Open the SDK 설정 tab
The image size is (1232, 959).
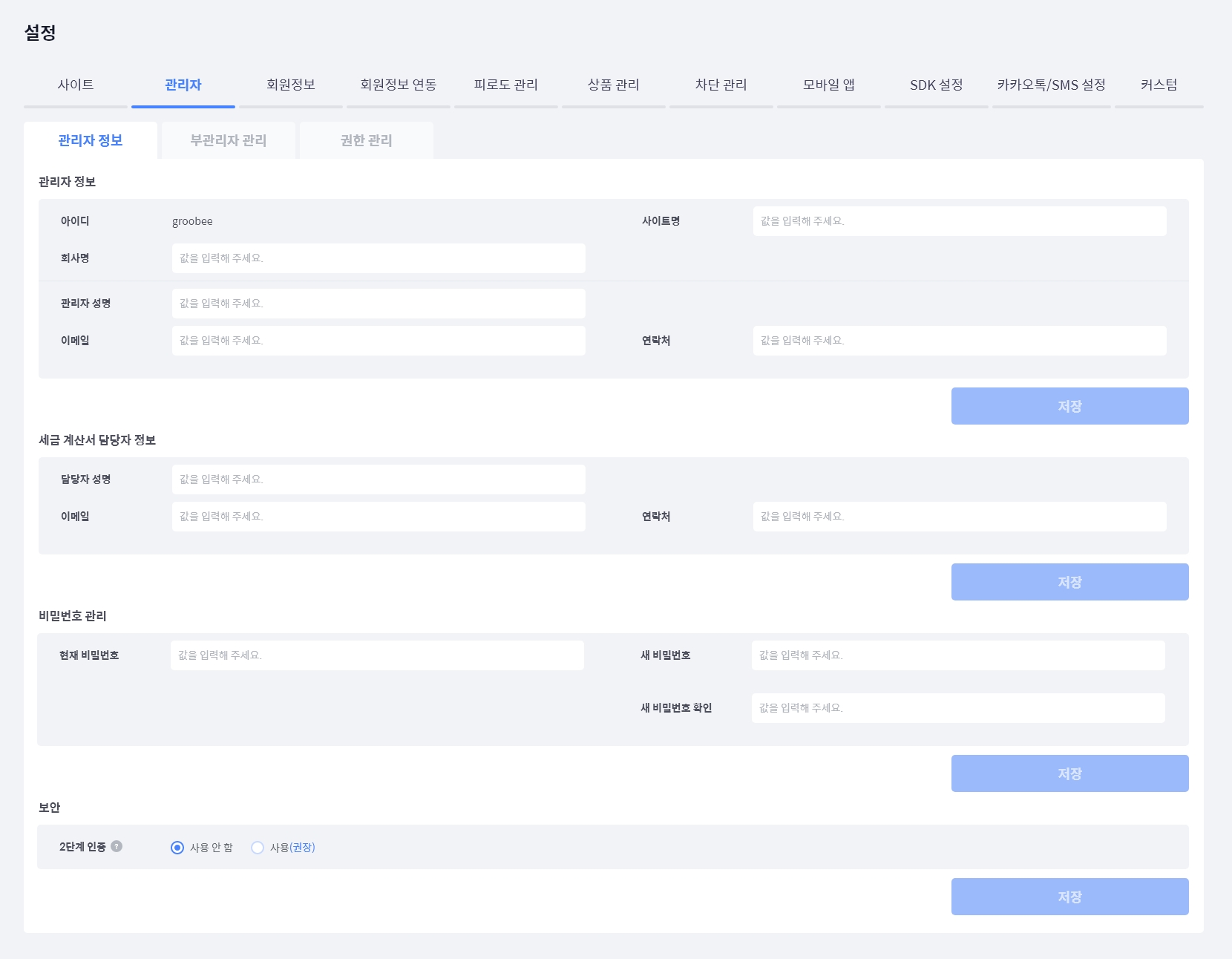click(937, 85)
